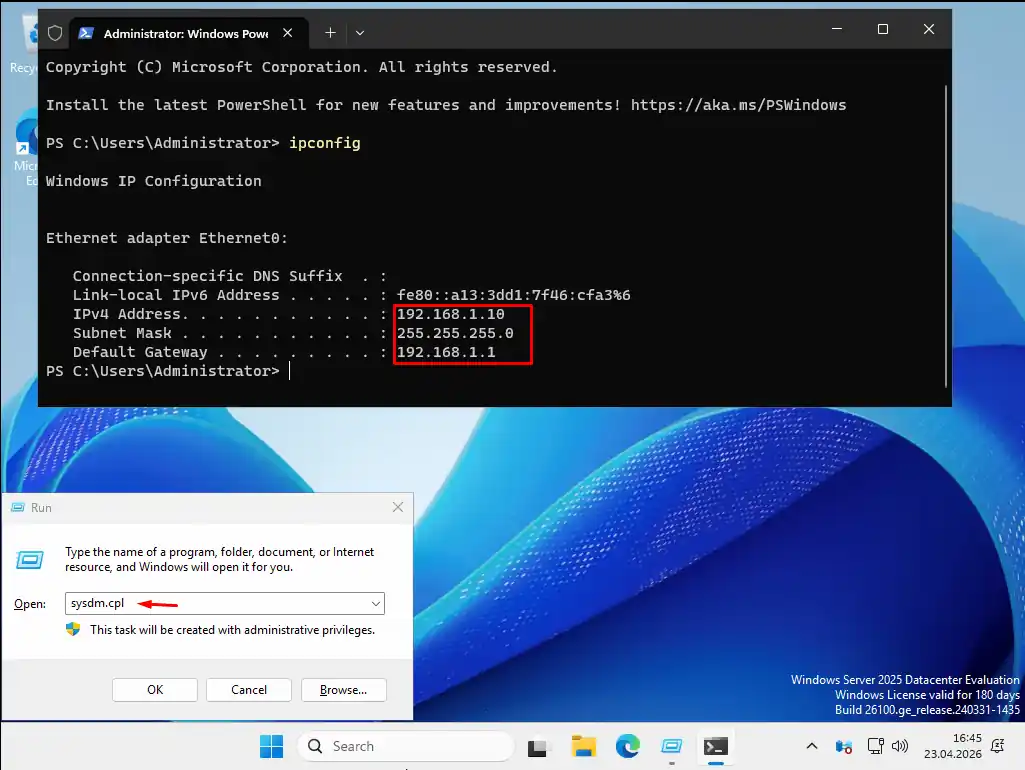
Task: Click the Windows IP Configuration line
Action: pyautogui.click(x=154, y=181)
